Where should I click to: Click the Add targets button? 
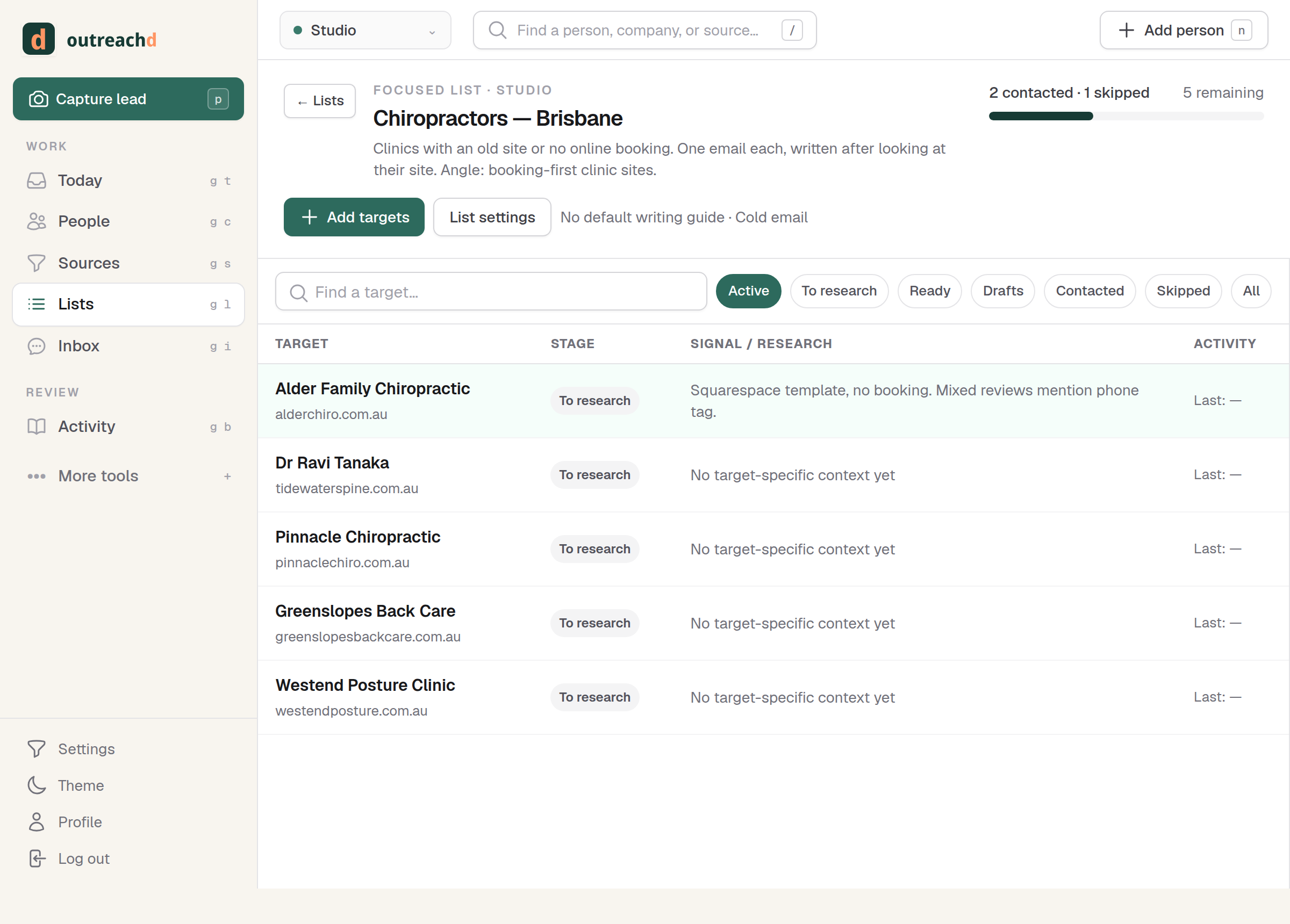(354, 217)
